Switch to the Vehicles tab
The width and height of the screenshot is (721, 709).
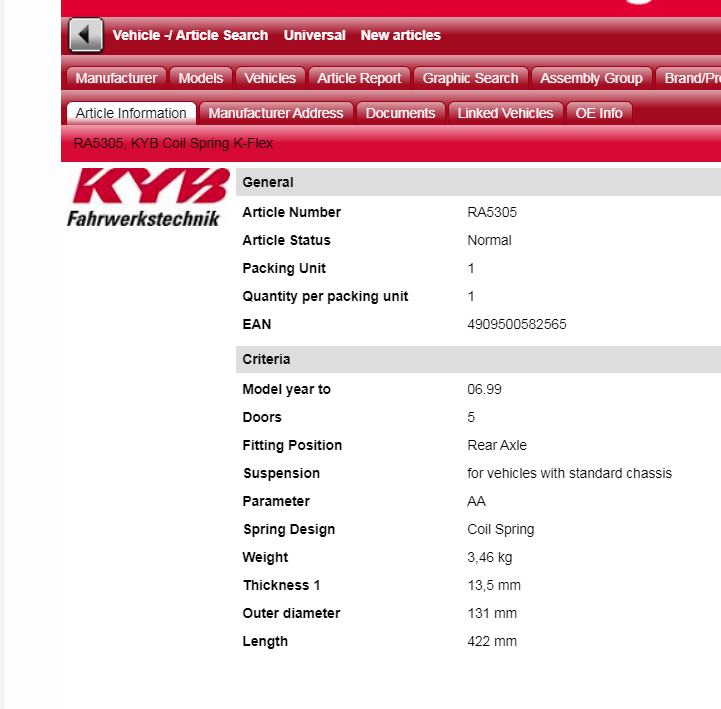pyautogui.click(x=270, y=78)
